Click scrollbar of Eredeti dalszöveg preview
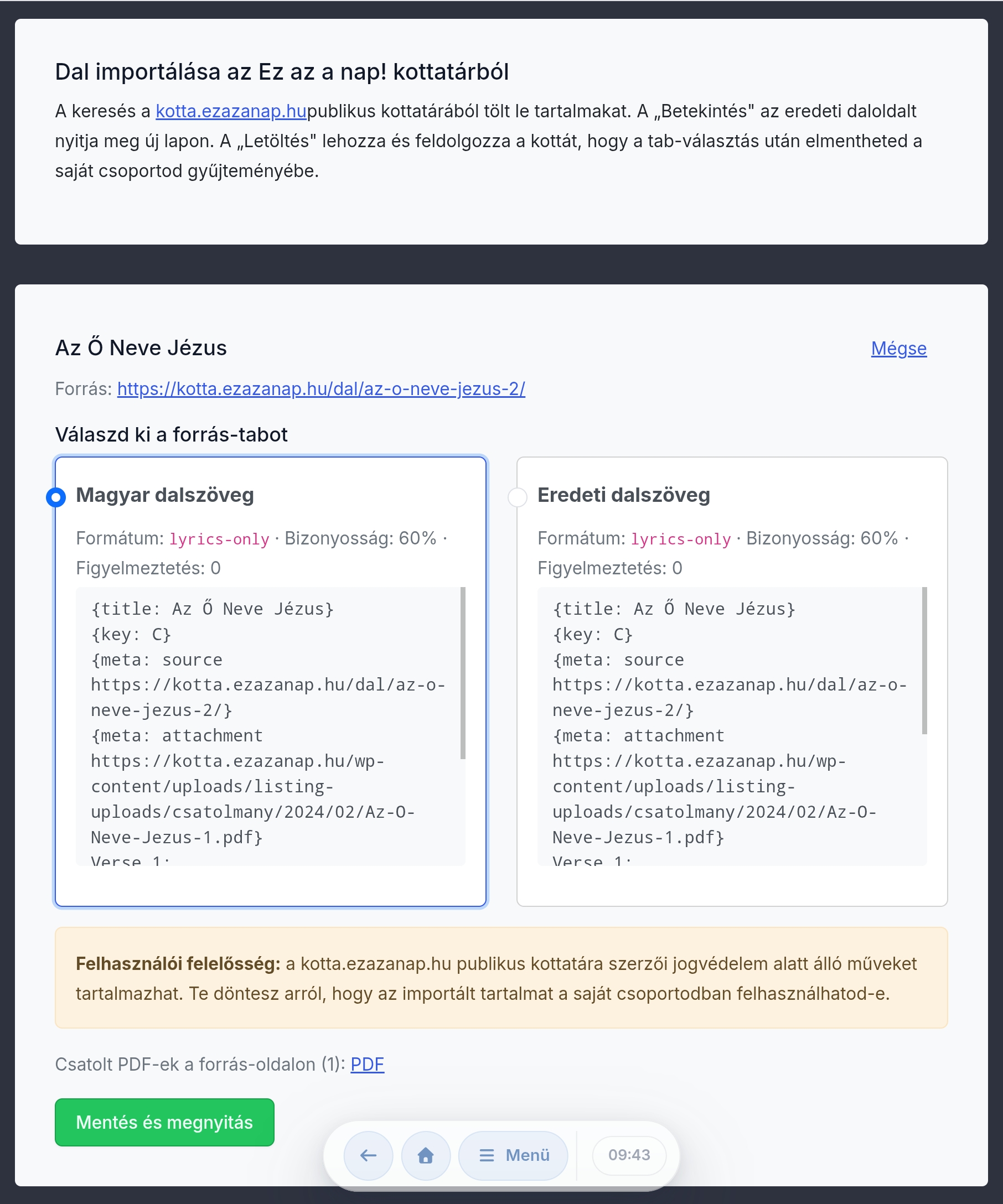The width and height of the screenshot is (1003, 1204). click(924, 661)
